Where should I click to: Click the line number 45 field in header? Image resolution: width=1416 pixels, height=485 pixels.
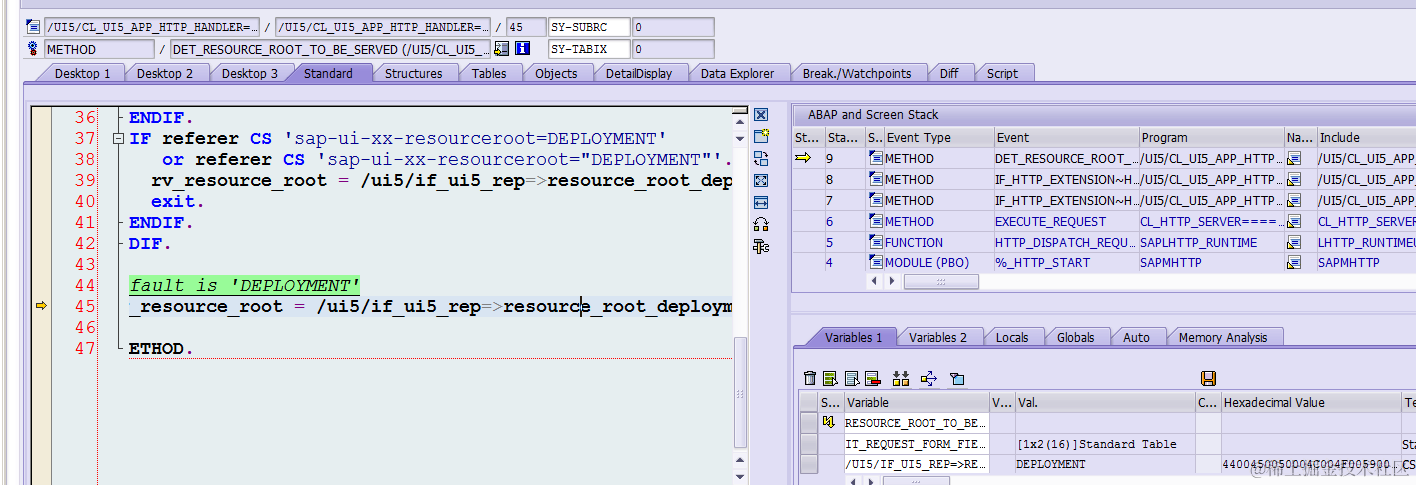pos(526,27)
